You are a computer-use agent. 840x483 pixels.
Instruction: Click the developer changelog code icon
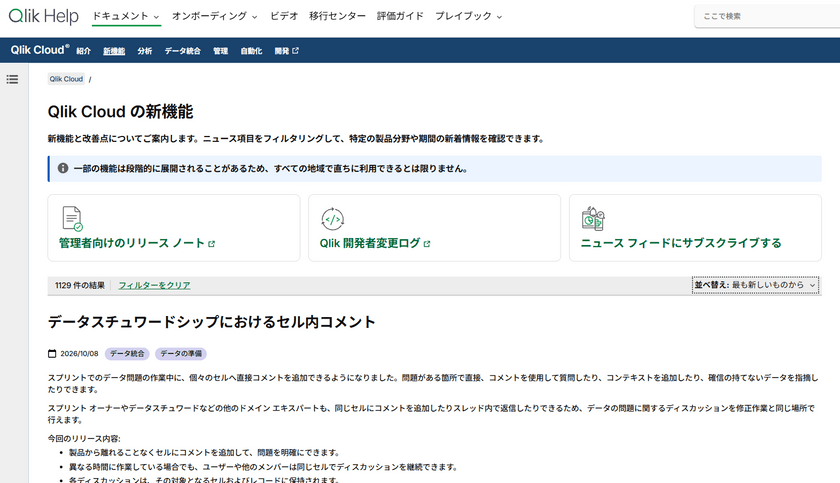[x=332, y=219]
